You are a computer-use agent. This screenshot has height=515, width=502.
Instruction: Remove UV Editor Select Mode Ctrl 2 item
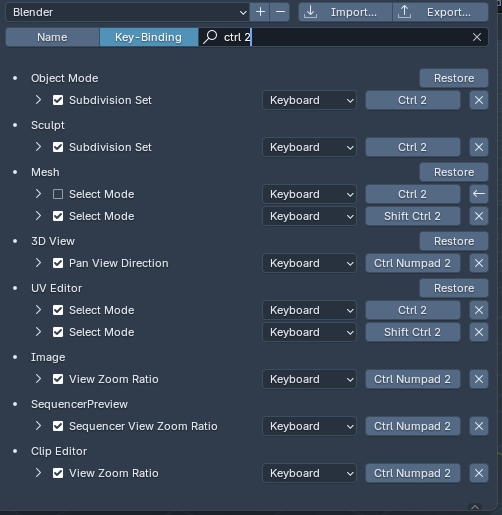(479, 310)
